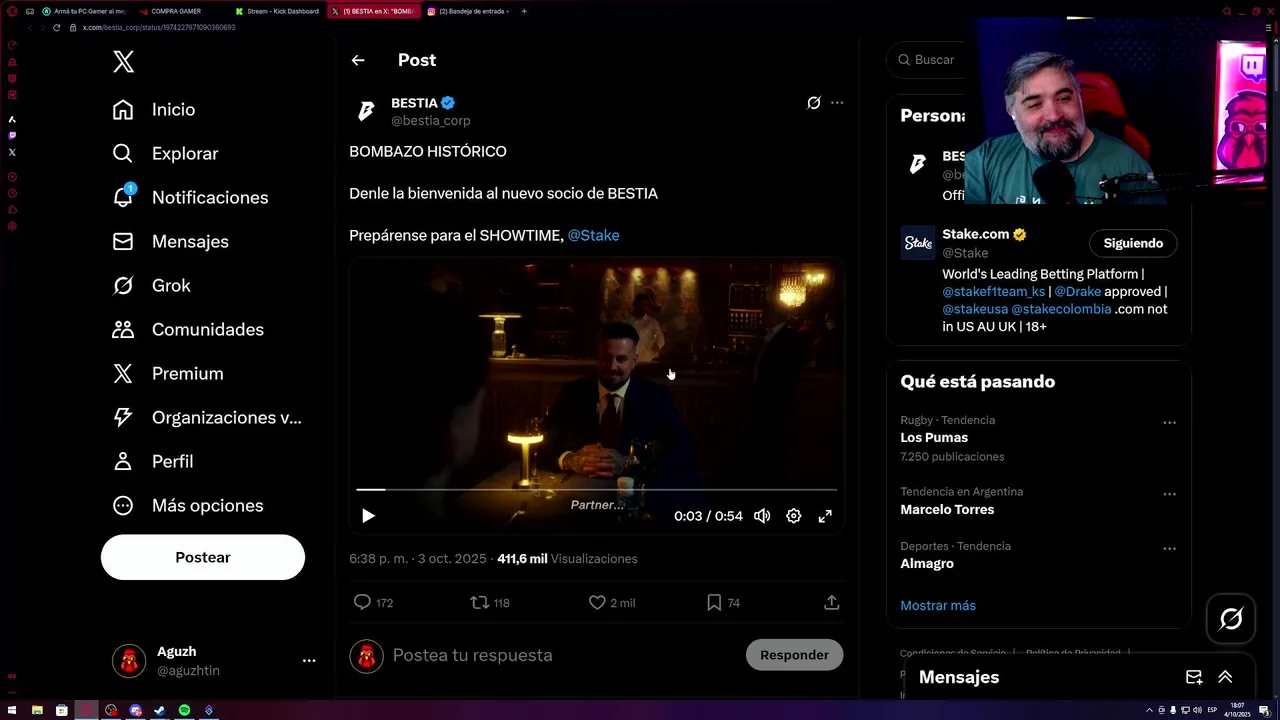Click the 411,6 mil Visualizaciones count
Image resolution: width=1280 pixels, height=720 pixels.
click(x=567, y=559)
